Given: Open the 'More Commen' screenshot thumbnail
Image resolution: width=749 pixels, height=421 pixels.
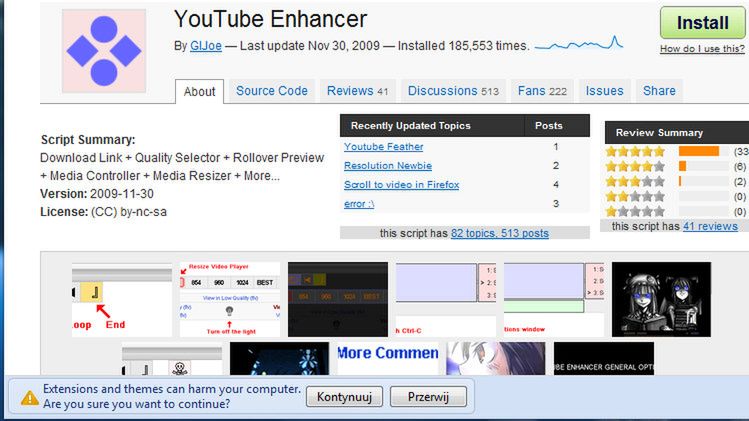Looking at the screenshot, I should pos(388,358).
